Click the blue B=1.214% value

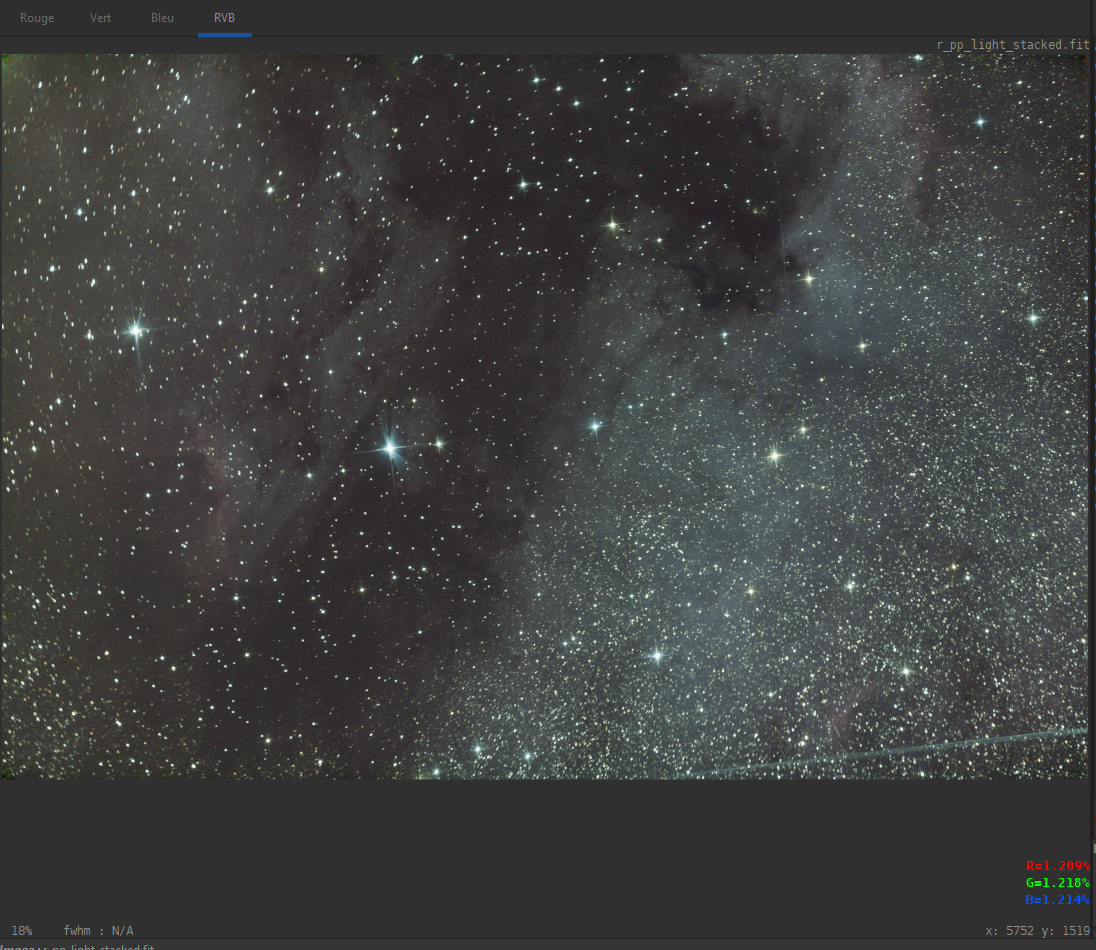(x=1058, y=900)
